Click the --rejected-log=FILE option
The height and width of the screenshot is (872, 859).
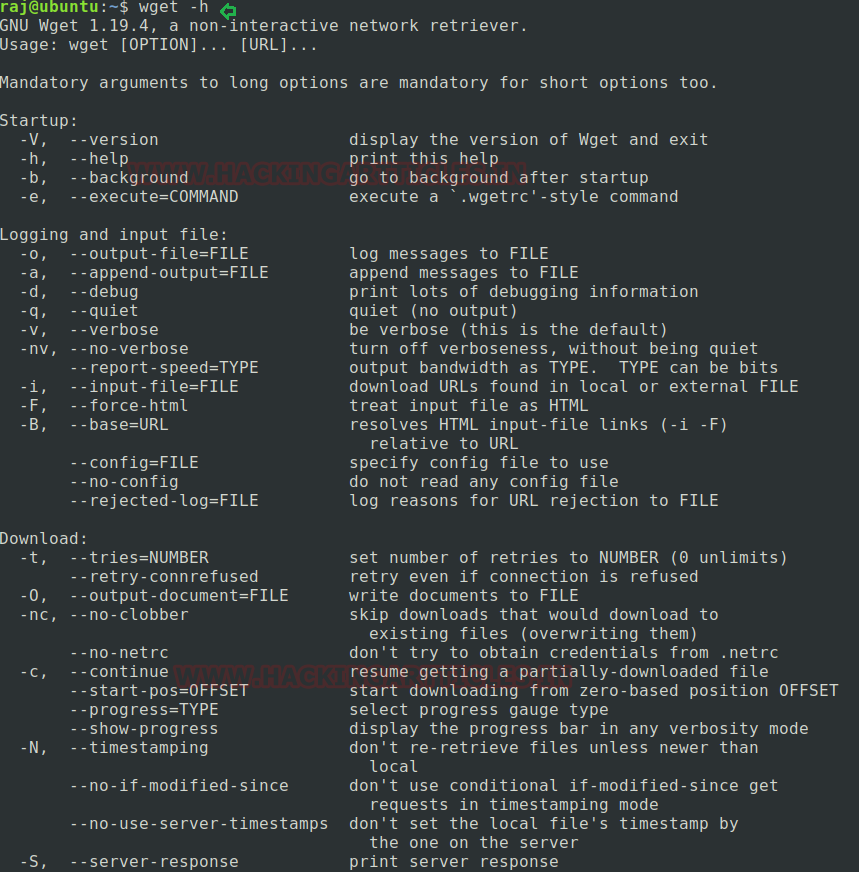click(x=163, y=500)
